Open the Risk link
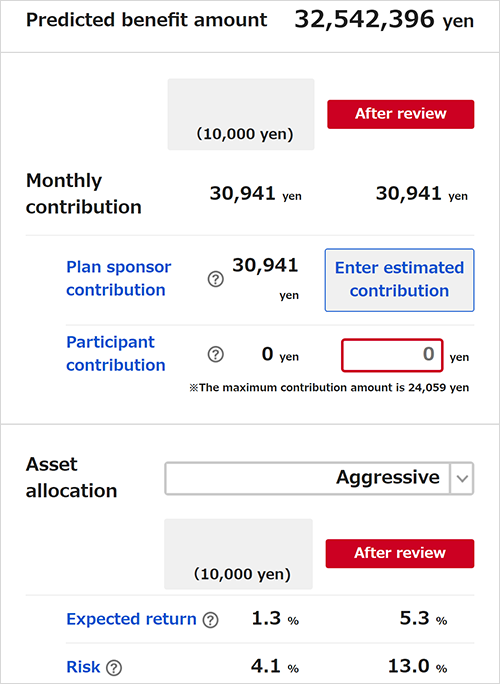This screenshot has height=684, width=500. [x=83, y=667]
